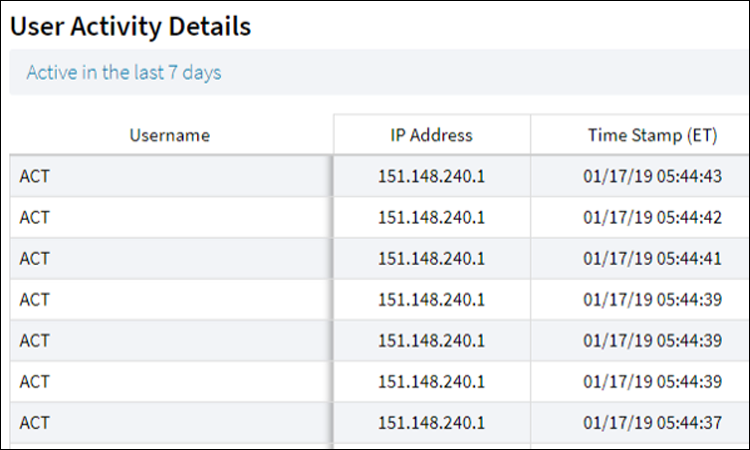Screen dimensions: 750x450
Task: Select the IP address in the 05:44:43 row
Action: click(431, 176)
